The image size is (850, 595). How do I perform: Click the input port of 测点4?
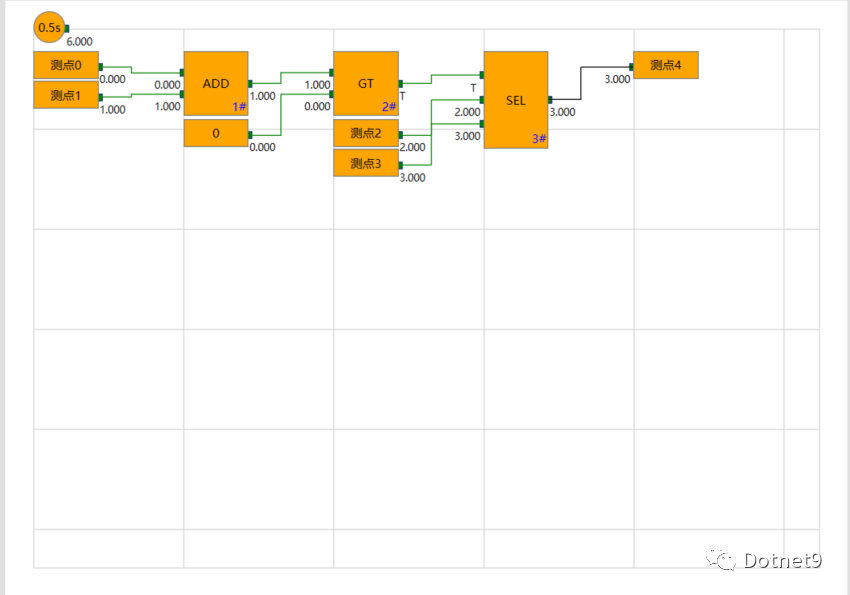pyautogui.click(x=631, y=67)
